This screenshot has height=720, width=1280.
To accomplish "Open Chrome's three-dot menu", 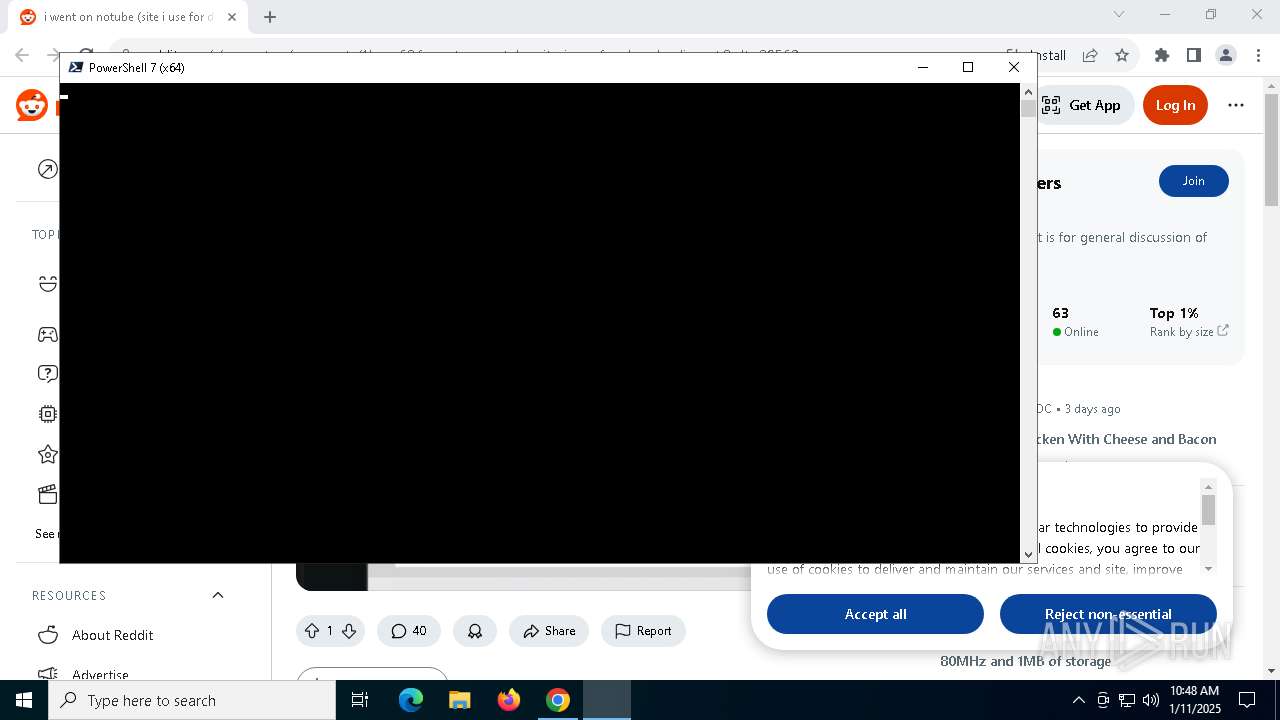I will 1258,55.
